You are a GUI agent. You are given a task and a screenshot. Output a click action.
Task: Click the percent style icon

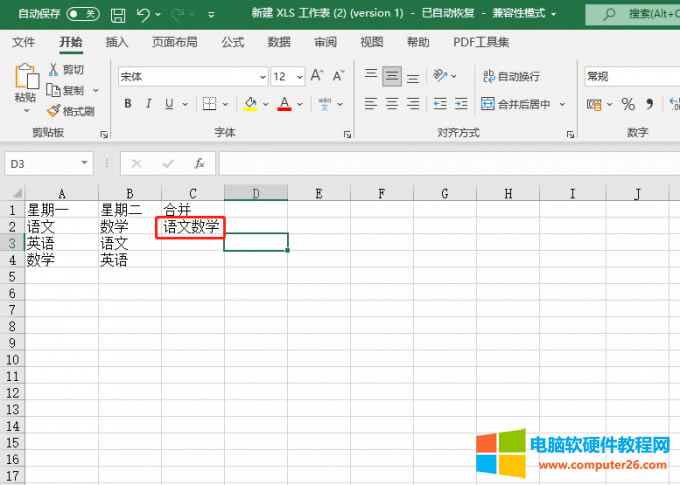pos(628,104)
